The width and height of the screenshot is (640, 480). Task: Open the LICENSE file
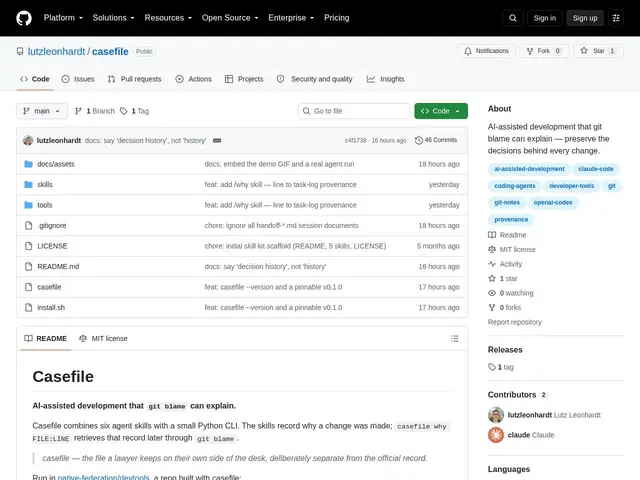[x=52, y=246]
